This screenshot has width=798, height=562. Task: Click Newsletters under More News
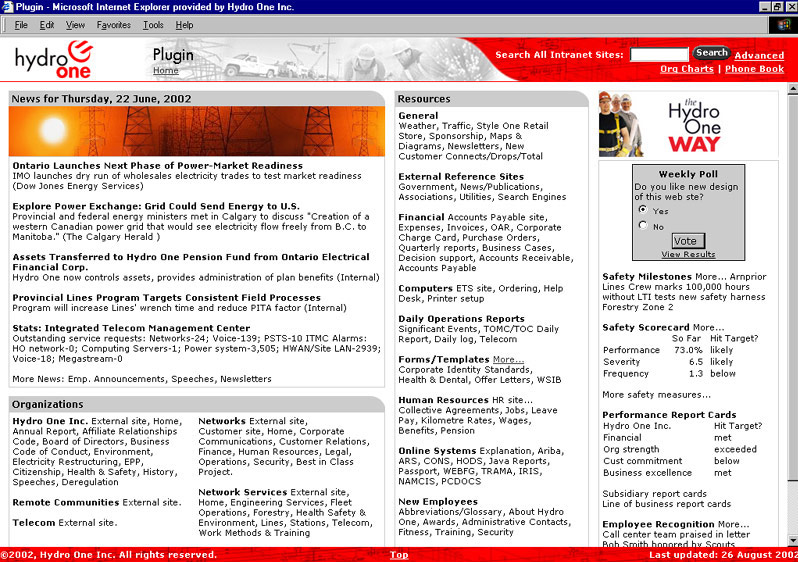click(246, 379)
